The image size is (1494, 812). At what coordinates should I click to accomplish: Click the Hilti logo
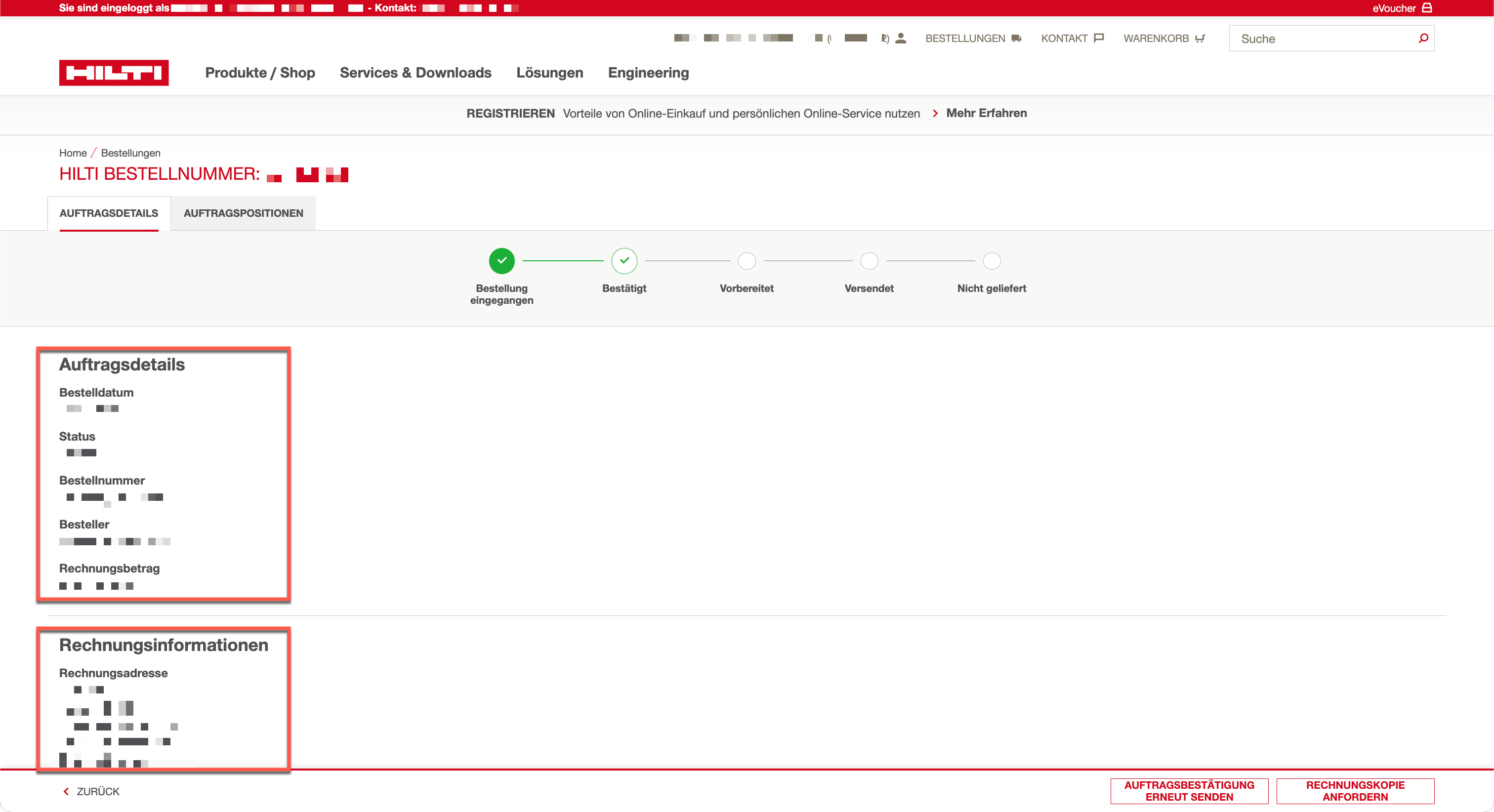tap(114, 73)
